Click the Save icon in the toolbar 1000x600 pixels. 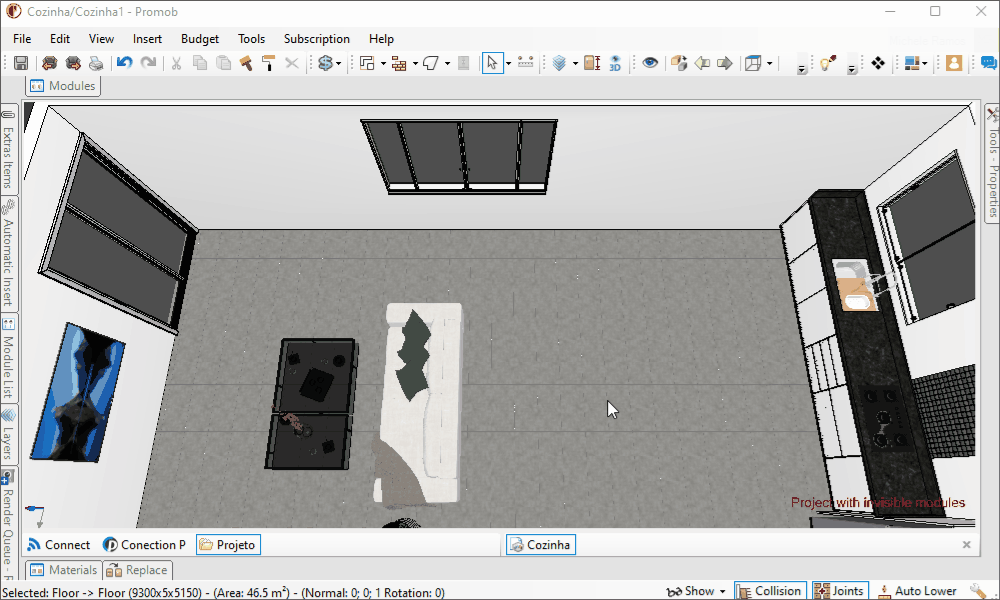(21, 63)
